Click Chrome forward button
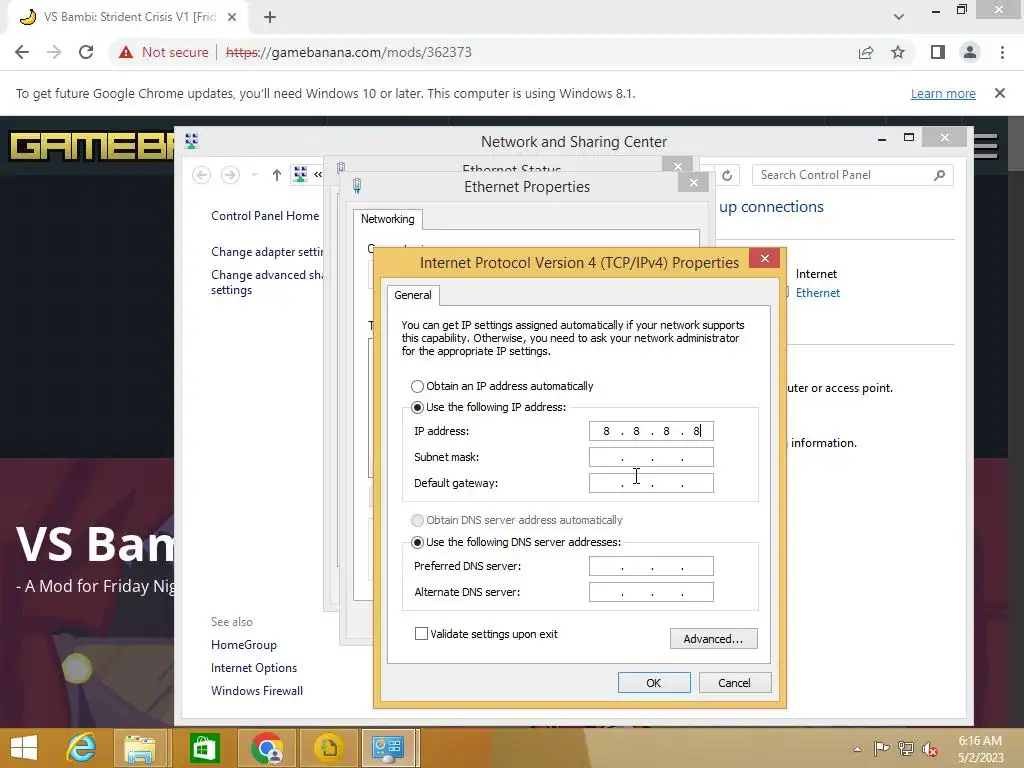 (x=54, y=52)
